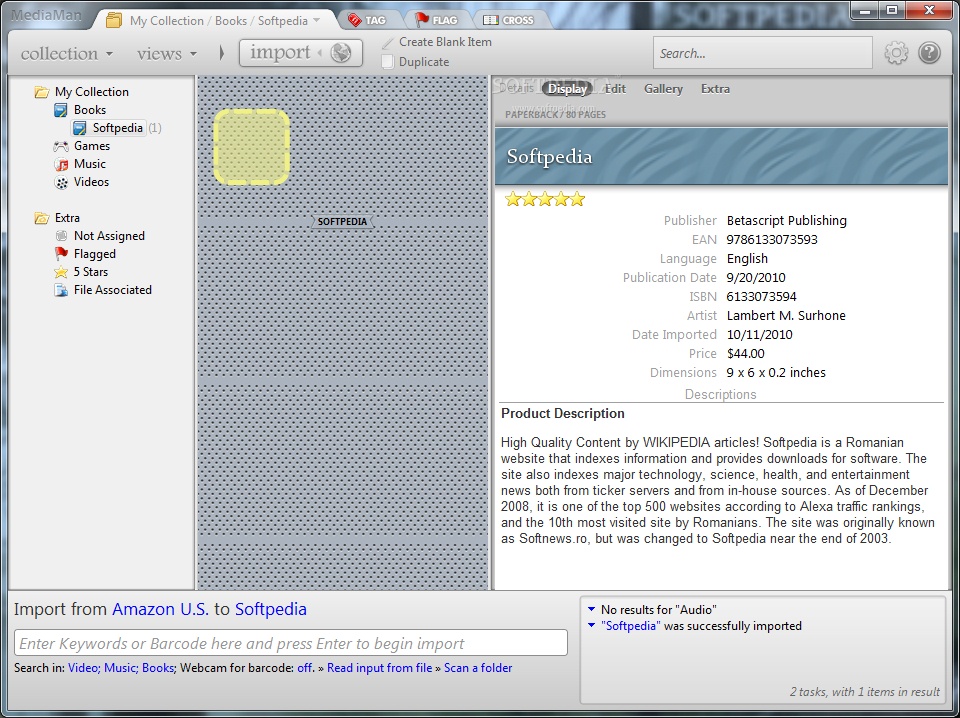This screenshot has width=960, height=718.
Task: Click the book icon next to Books
Action: 61,110
